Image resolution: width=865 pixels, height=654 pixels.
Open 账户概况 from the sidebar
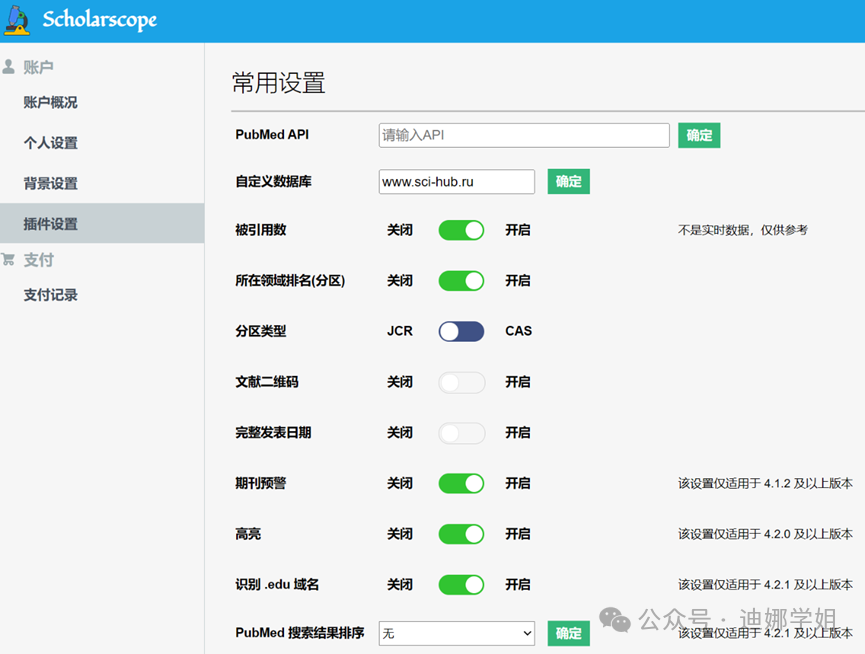point(50,102)
